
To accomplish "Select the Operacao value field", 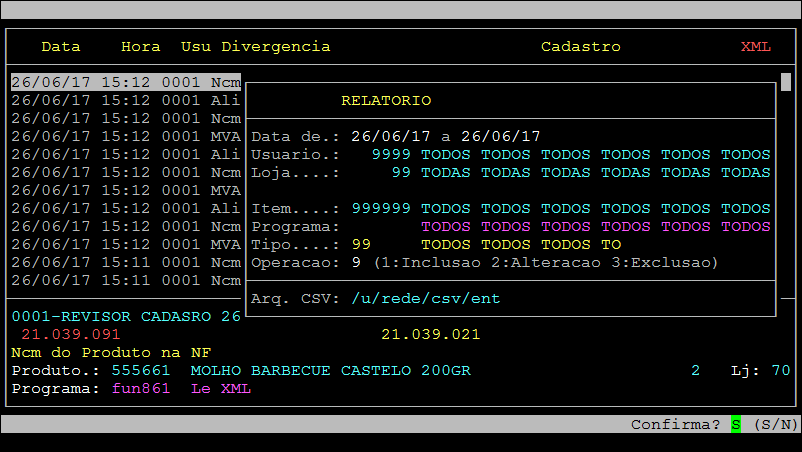I will pos(356,263).
